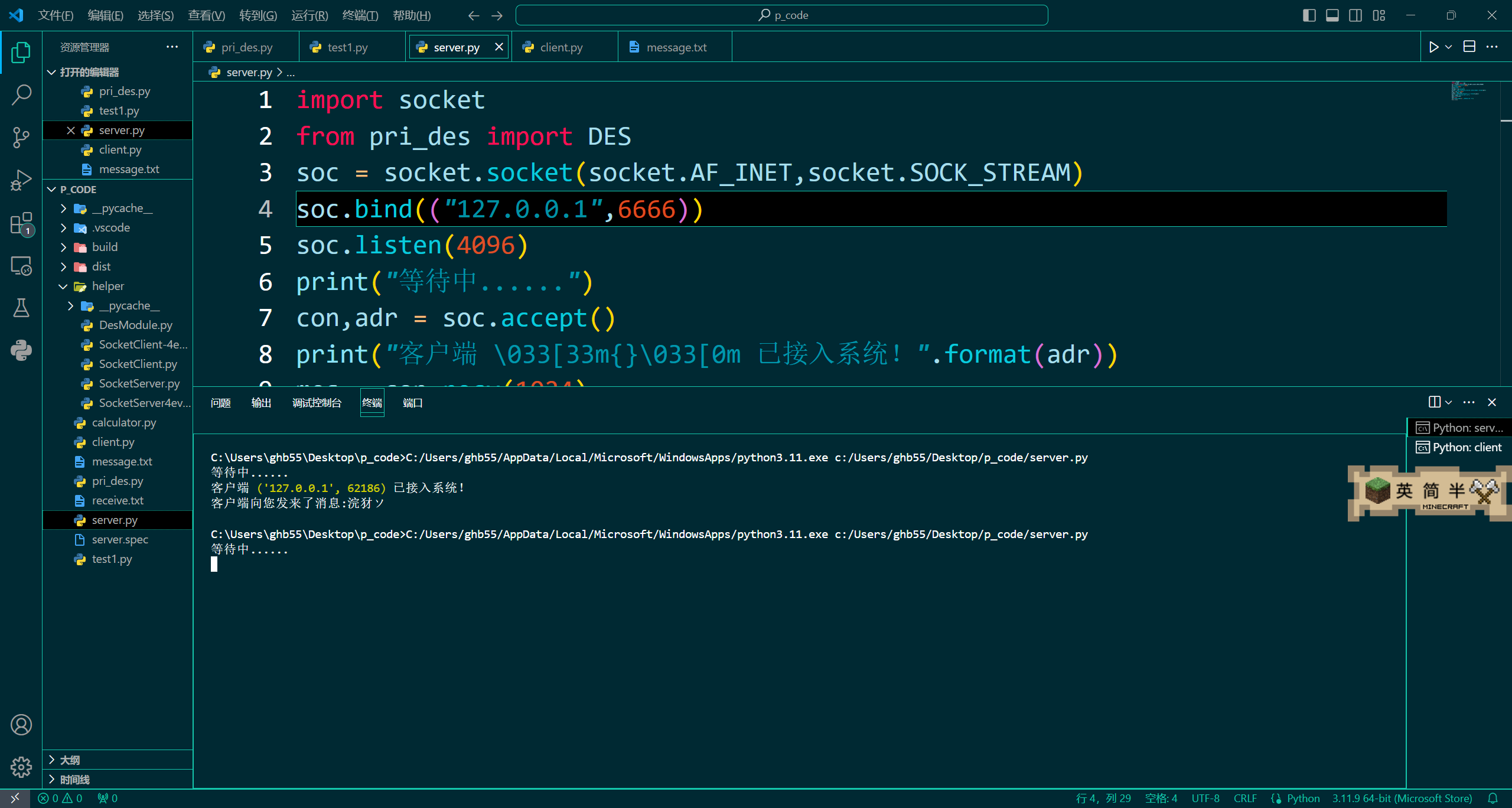This screenshot has height=808, width=1512.
Task: Switch to the client.py editor tab
Action: pyautogui.click(x=561, y=47)
